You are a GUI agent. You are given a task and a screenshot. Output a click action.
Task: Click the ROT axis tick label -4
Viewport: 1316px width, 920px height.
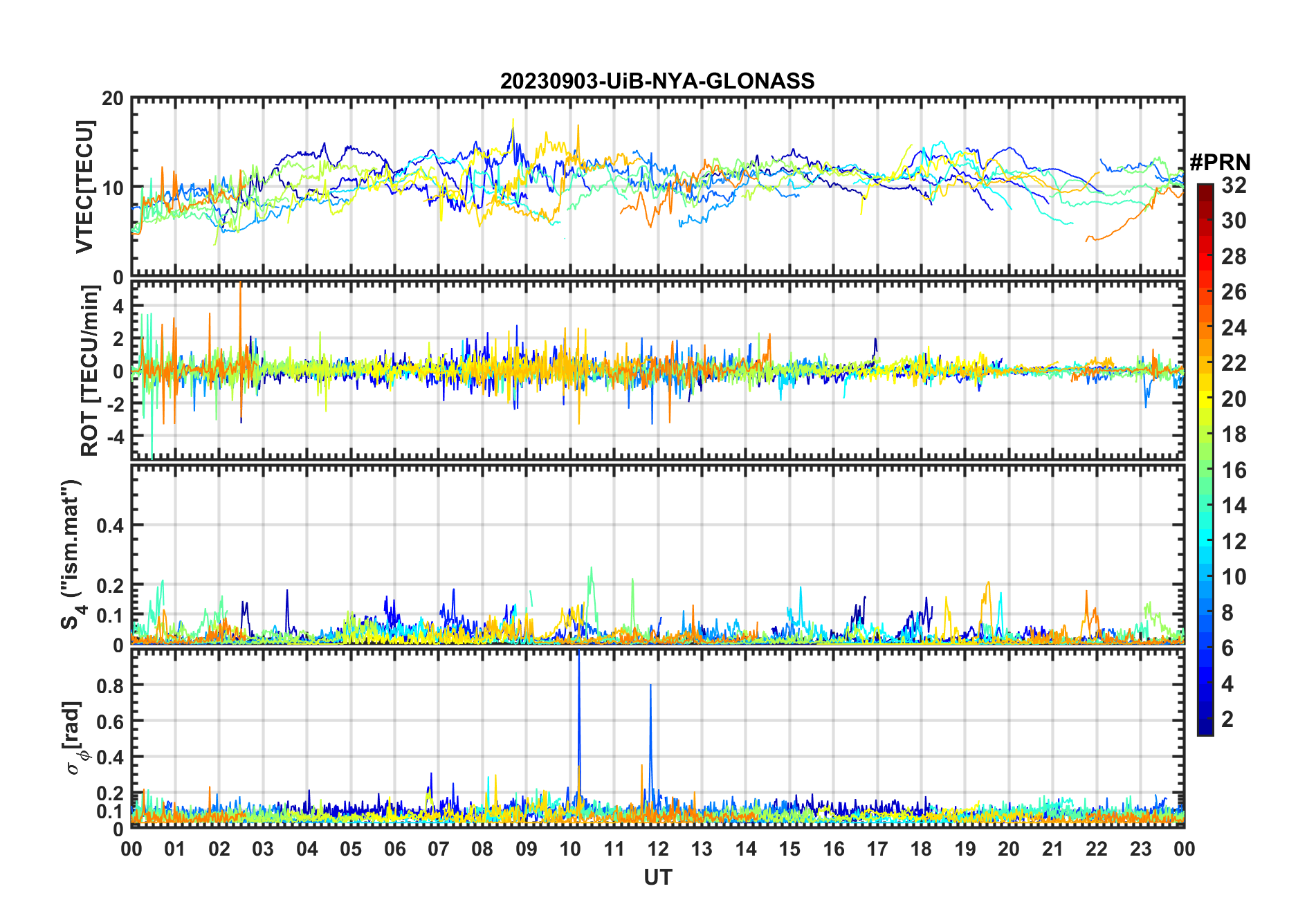pyautogui.click(x=116, y=436)
